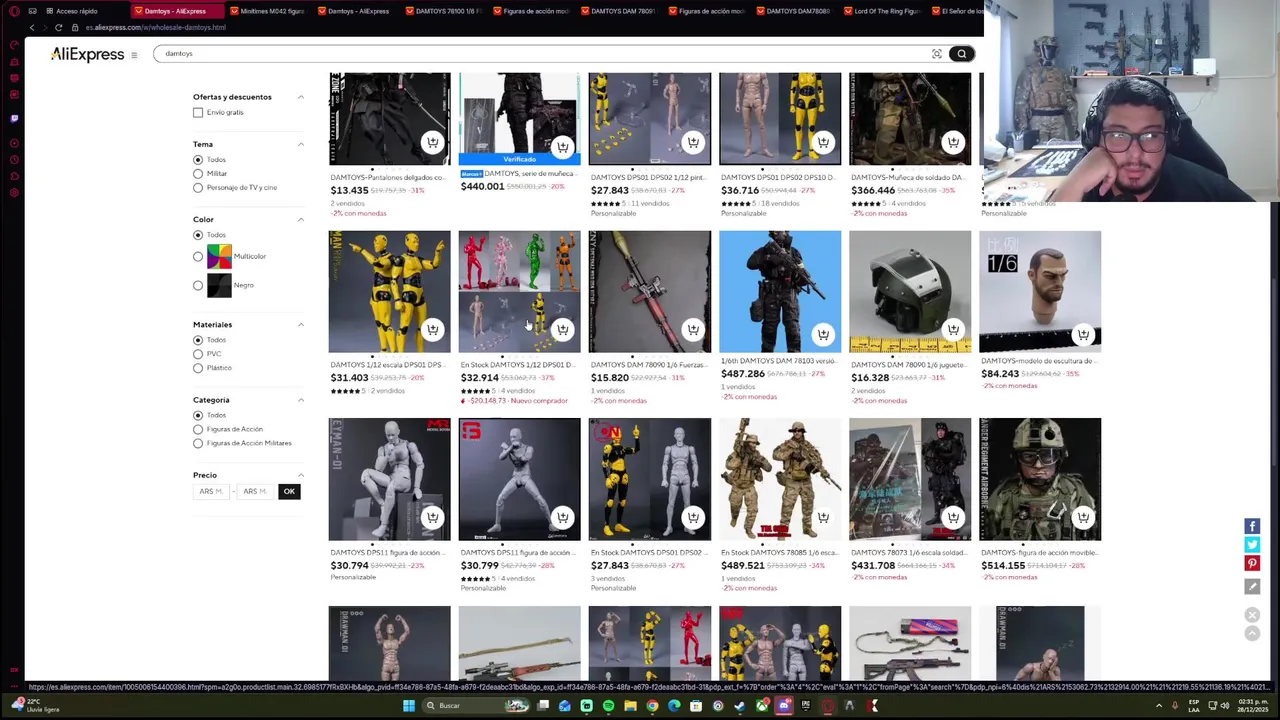
Task: Click the black search magnifier button
Action: pos(961,54)
